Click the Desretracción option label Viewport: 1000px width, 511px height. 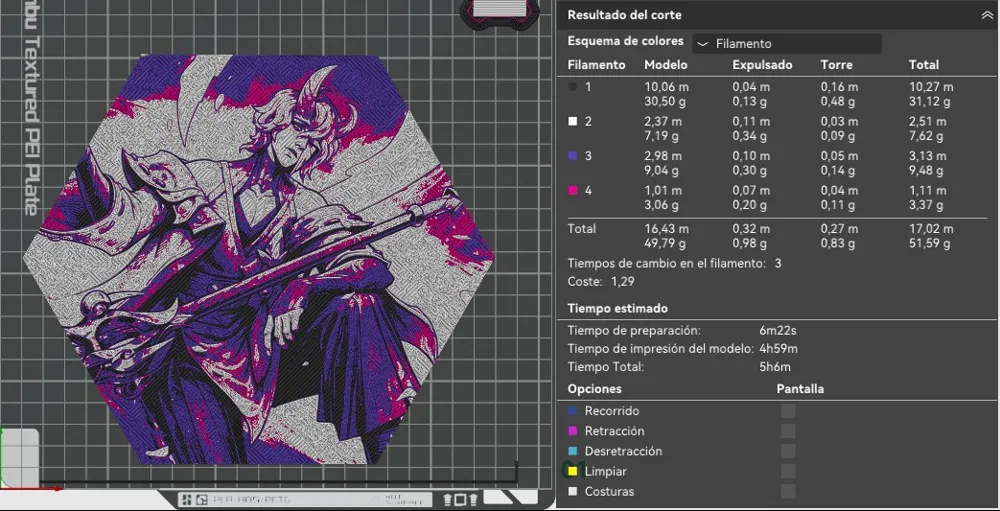(623, 452)
